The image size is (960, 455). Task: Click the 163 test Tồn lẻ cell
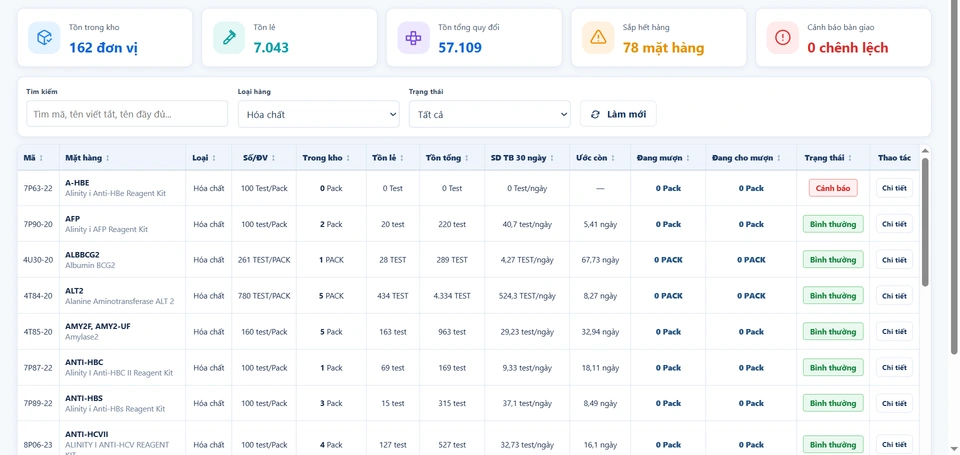(x=392, y=331)
